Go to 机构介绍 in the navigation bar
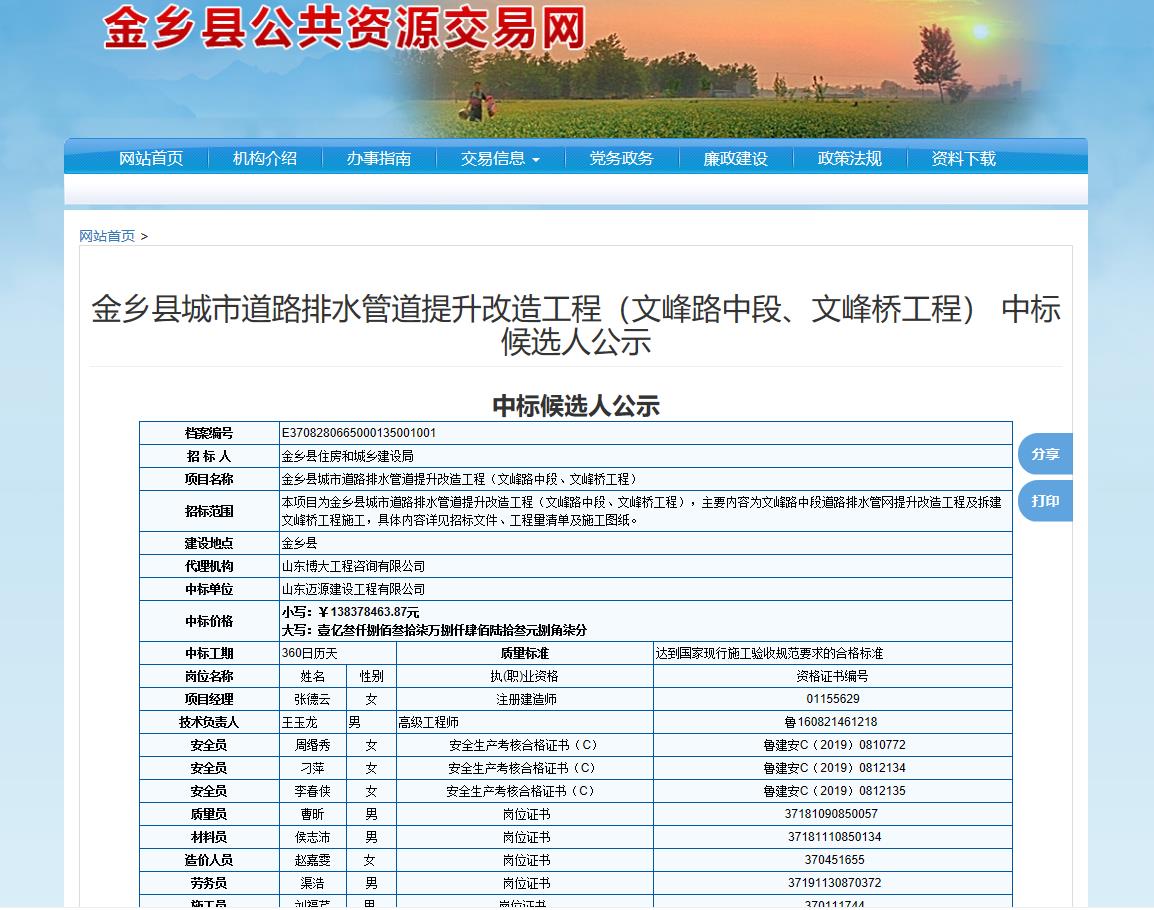The width and height of the screenshot is (1154, 910). 265,158
